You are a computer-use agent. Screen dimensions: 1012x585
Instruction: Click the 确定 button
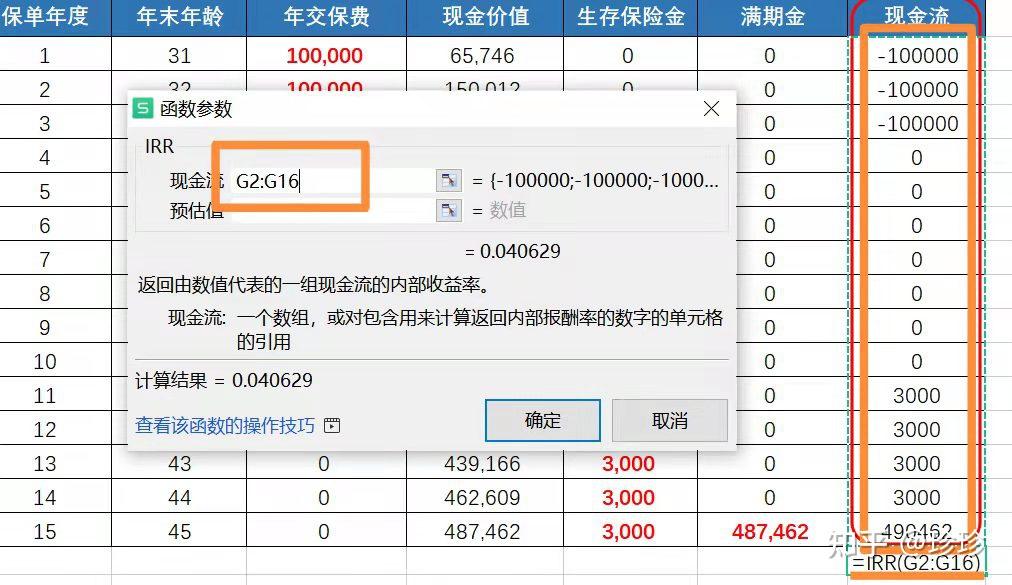click(x=543, y=420)
